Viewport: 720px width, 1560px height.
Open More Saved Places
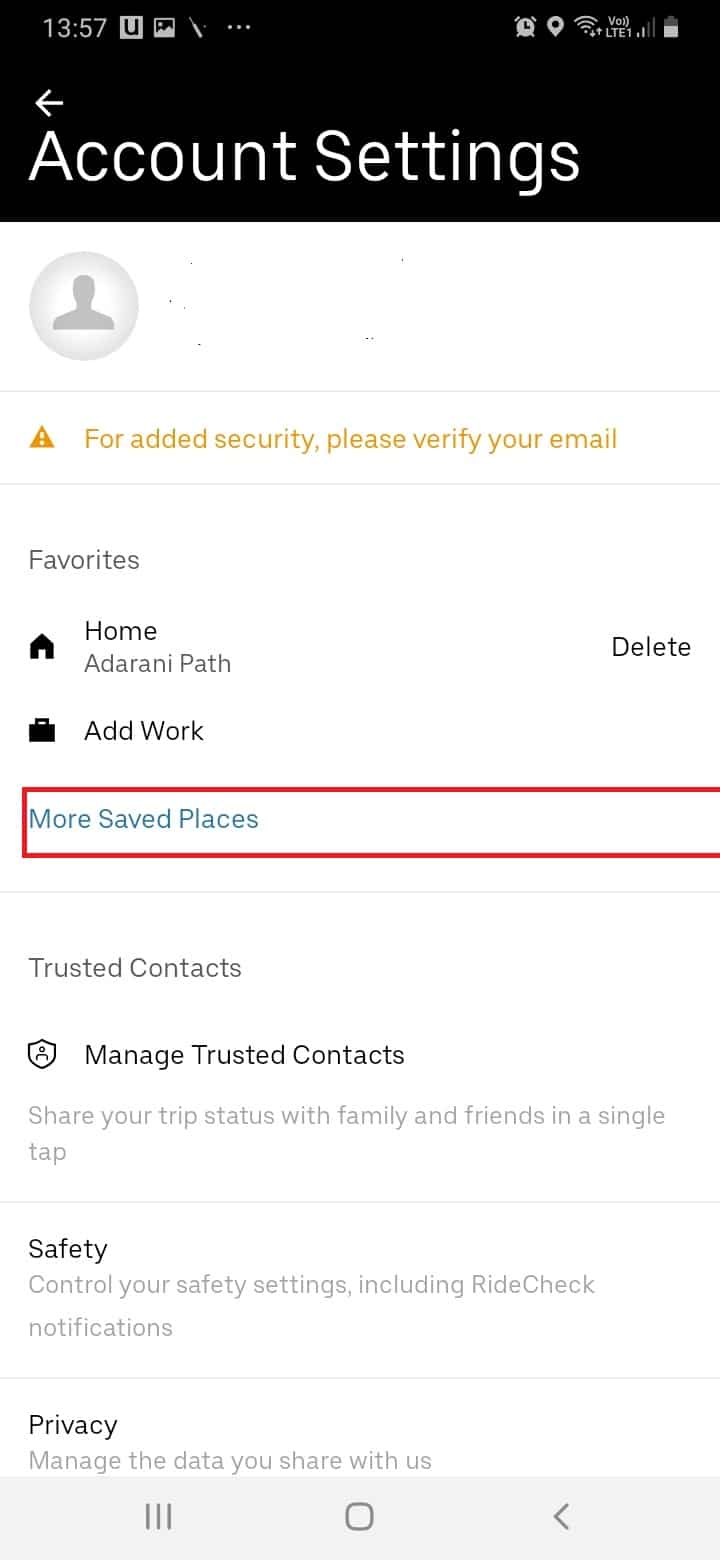pos(143,819)
